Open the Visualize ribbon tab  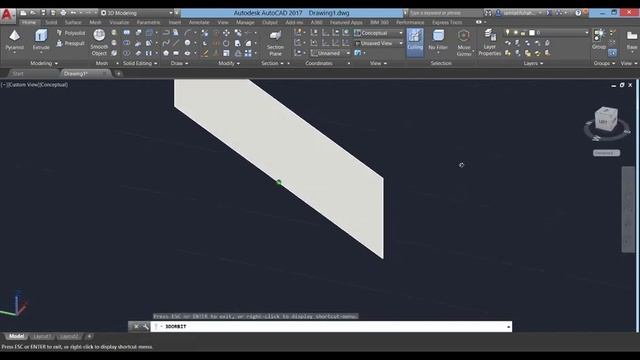click(x=119, y=22)
